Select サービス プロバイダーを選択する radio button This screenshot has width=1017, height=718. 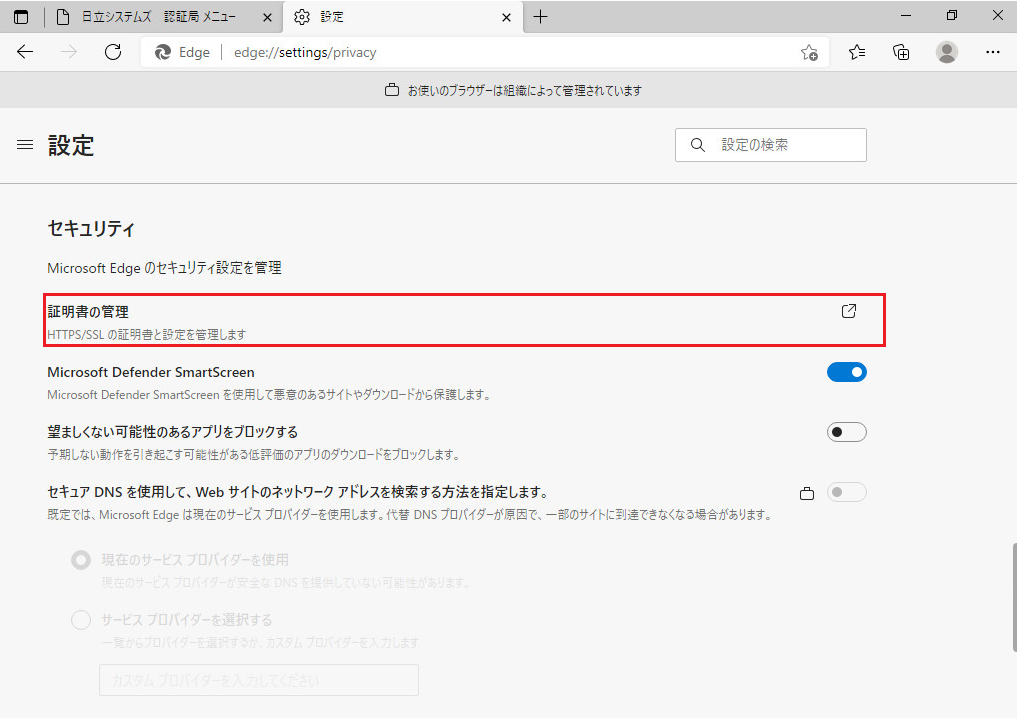coord(80,620)
